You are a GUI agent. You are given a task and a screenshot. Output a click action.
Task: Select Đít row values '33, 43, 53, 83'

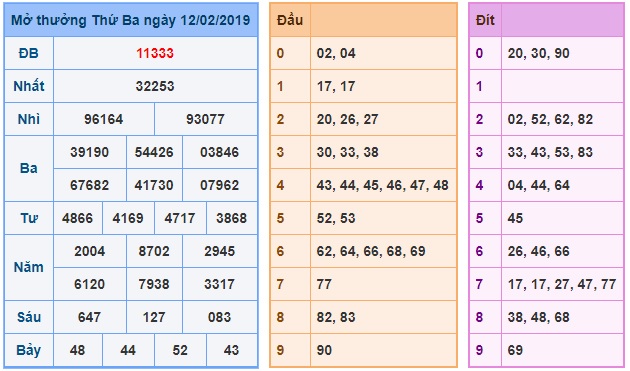point(550,152)
